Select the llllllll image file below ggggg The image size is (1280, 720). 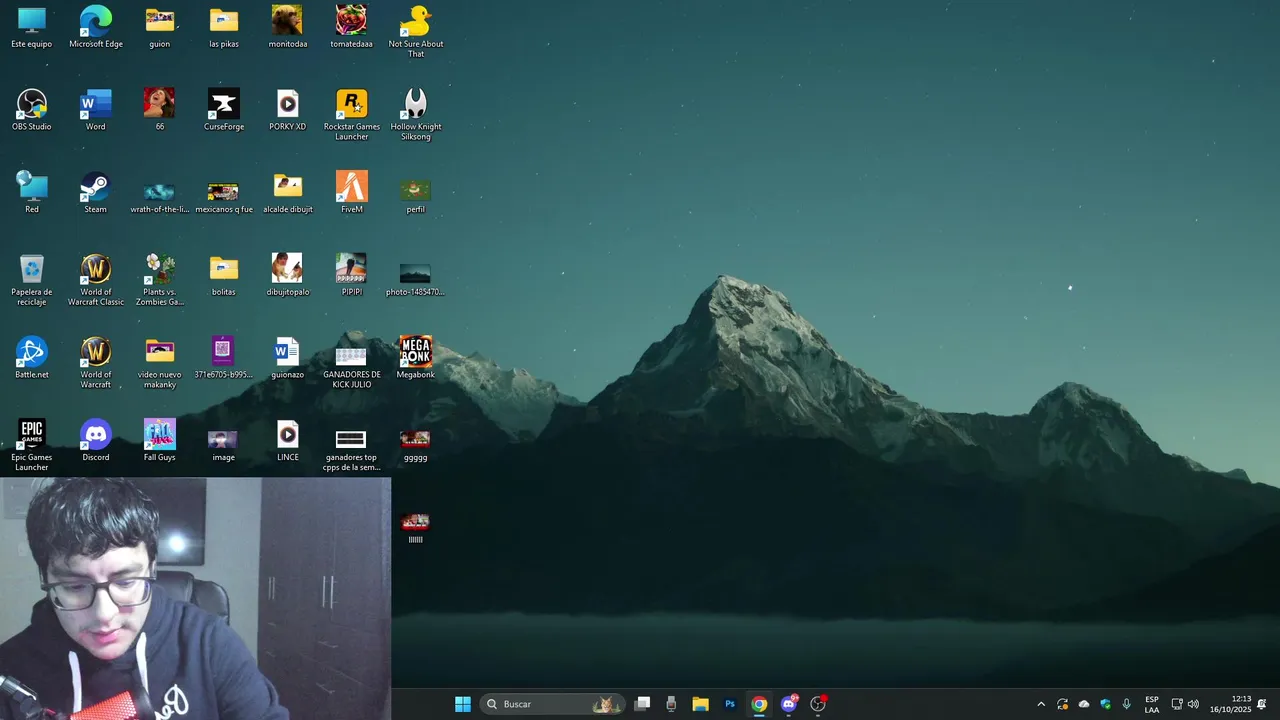pos(416,528)
